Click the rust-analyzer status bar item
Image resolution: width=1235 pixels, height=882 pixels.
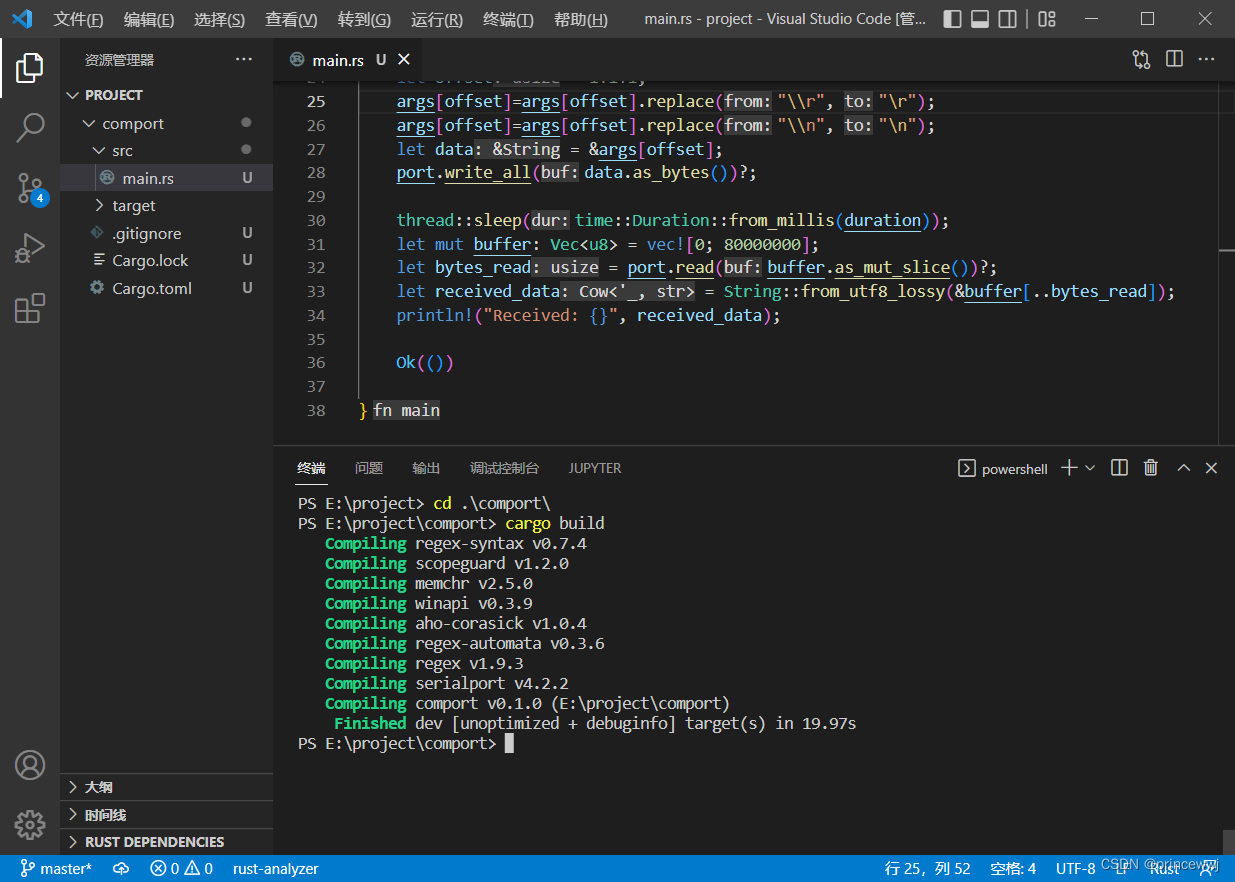coord(275,868)
